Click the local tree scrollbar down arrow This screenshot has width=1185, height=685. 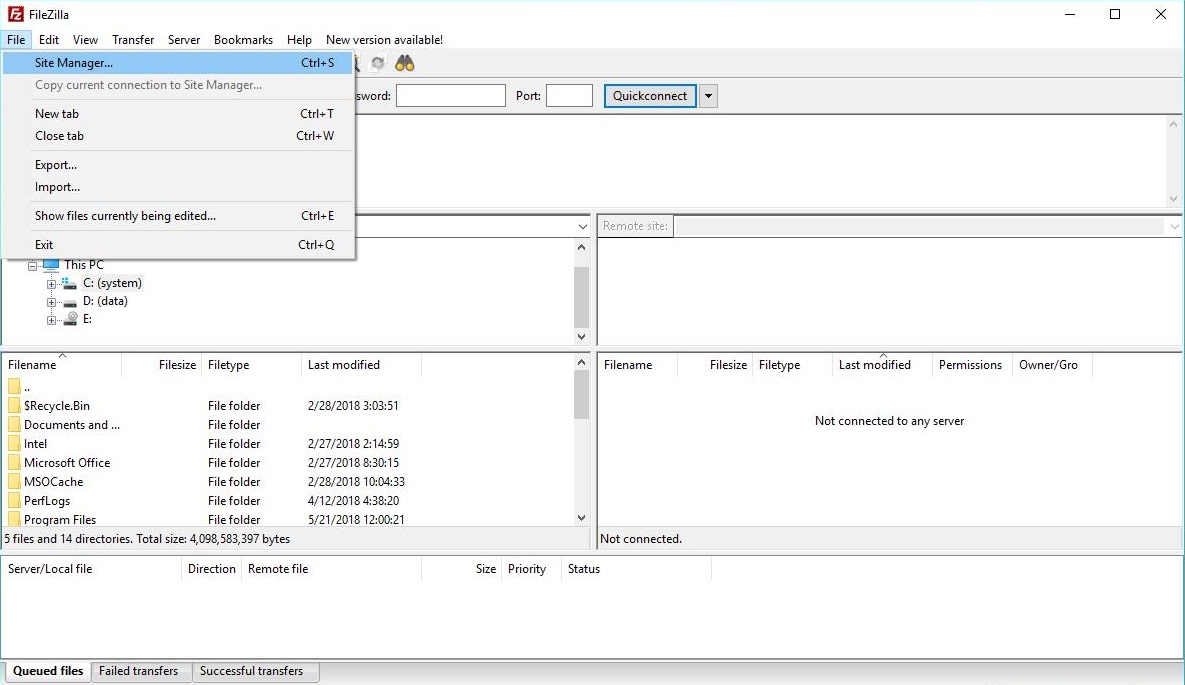click(581, 337)
